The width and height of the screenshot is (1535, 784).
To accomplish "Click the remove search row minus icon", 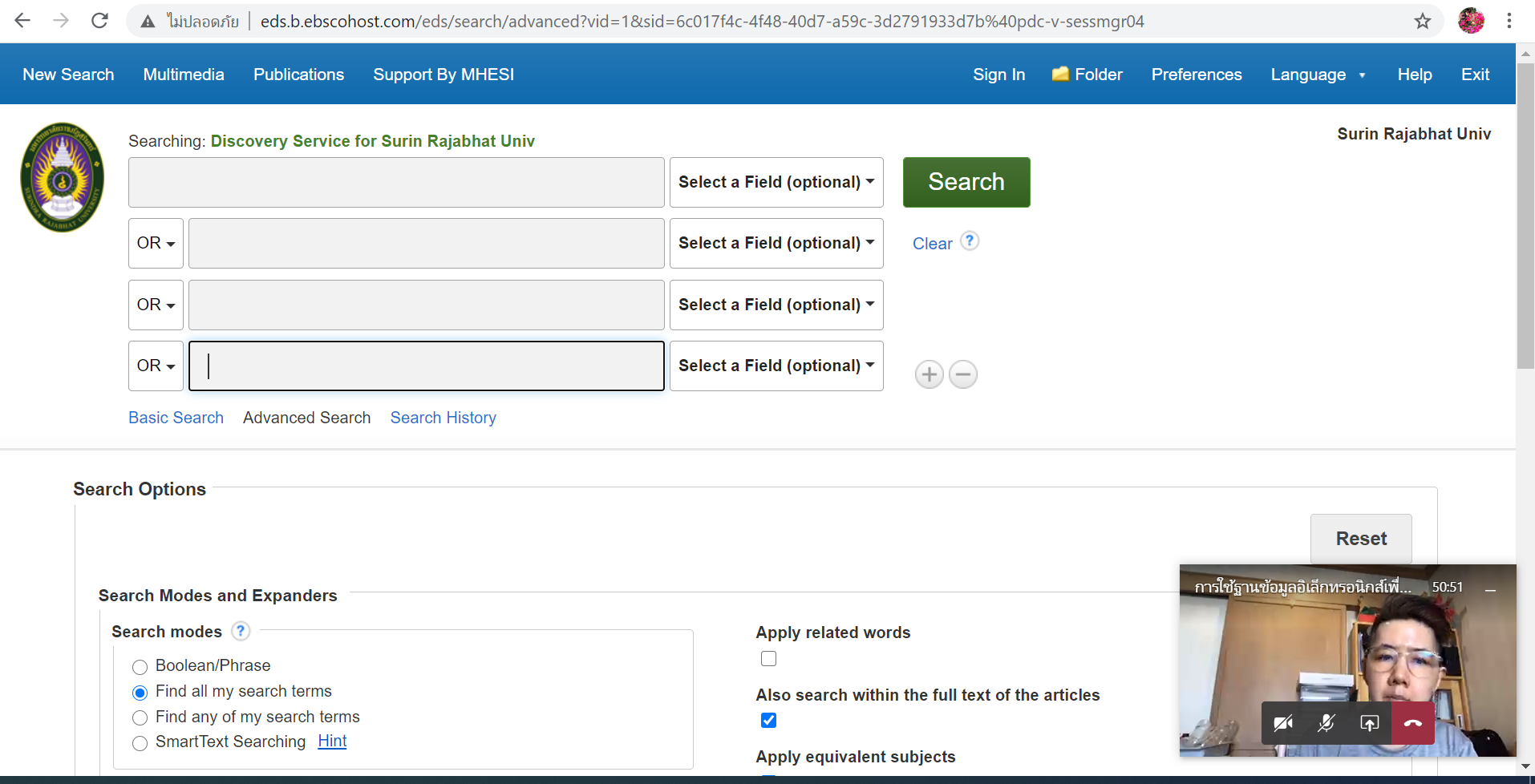I will 962,374.
